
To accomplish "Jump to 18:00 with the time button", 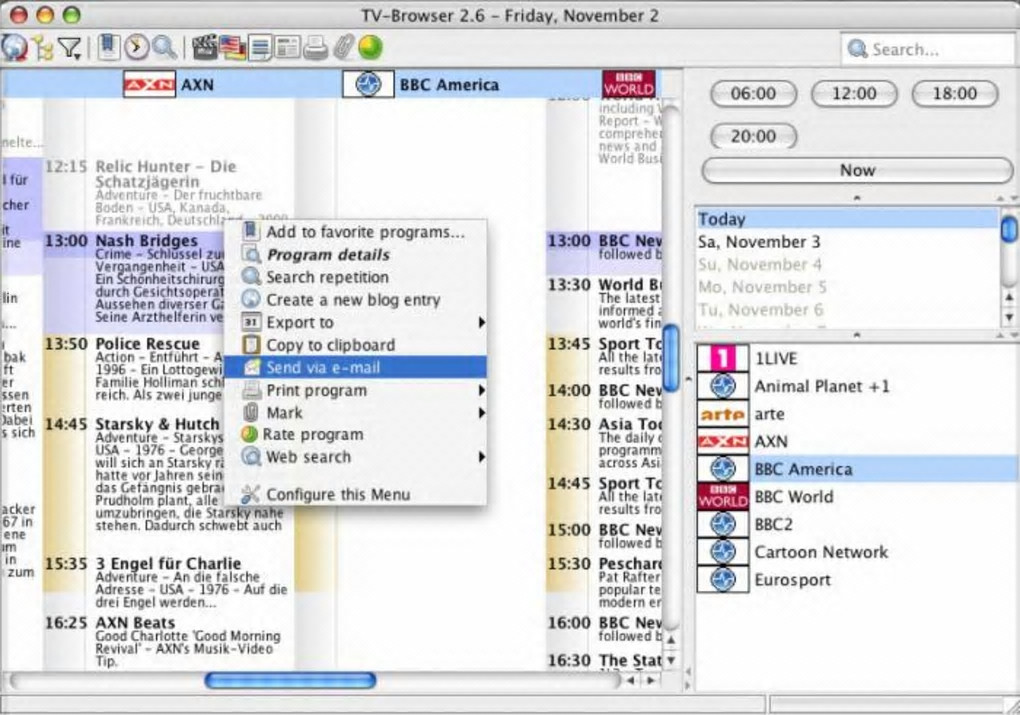I will 955,94.
